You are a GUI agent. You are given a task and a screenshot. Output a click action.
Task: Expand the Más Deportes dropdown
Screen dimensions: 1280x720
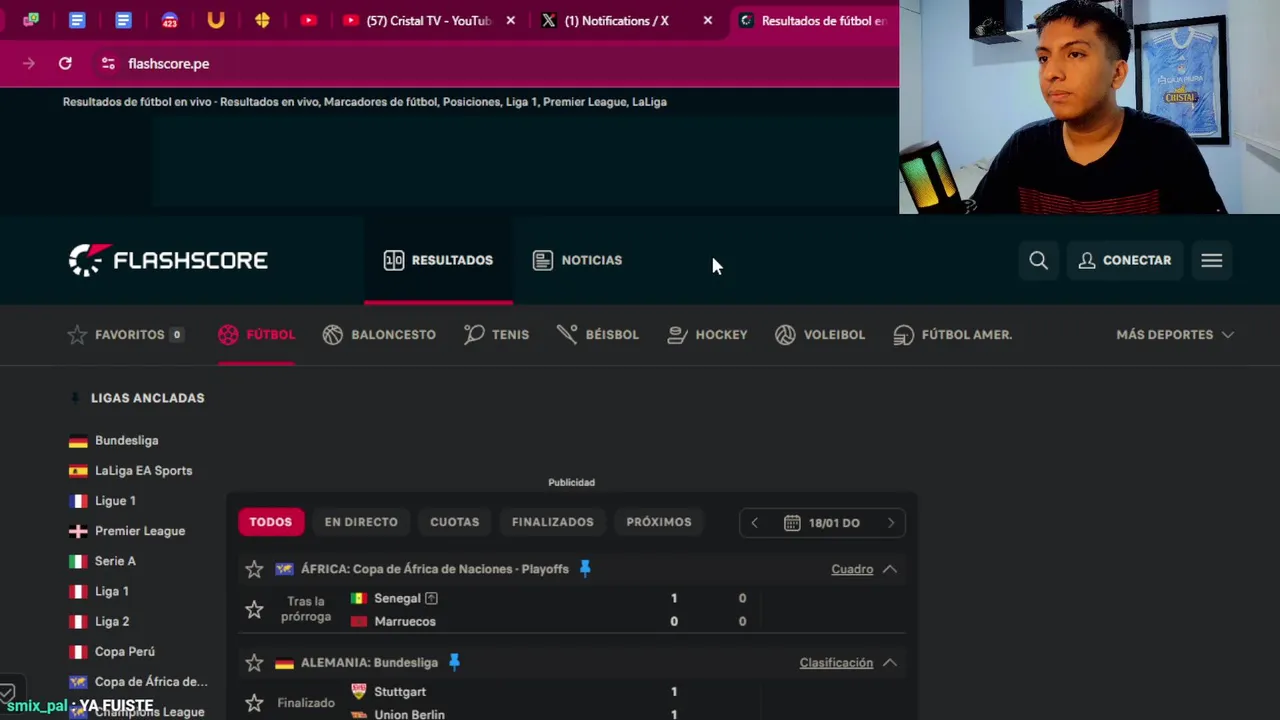[1175, 335]
